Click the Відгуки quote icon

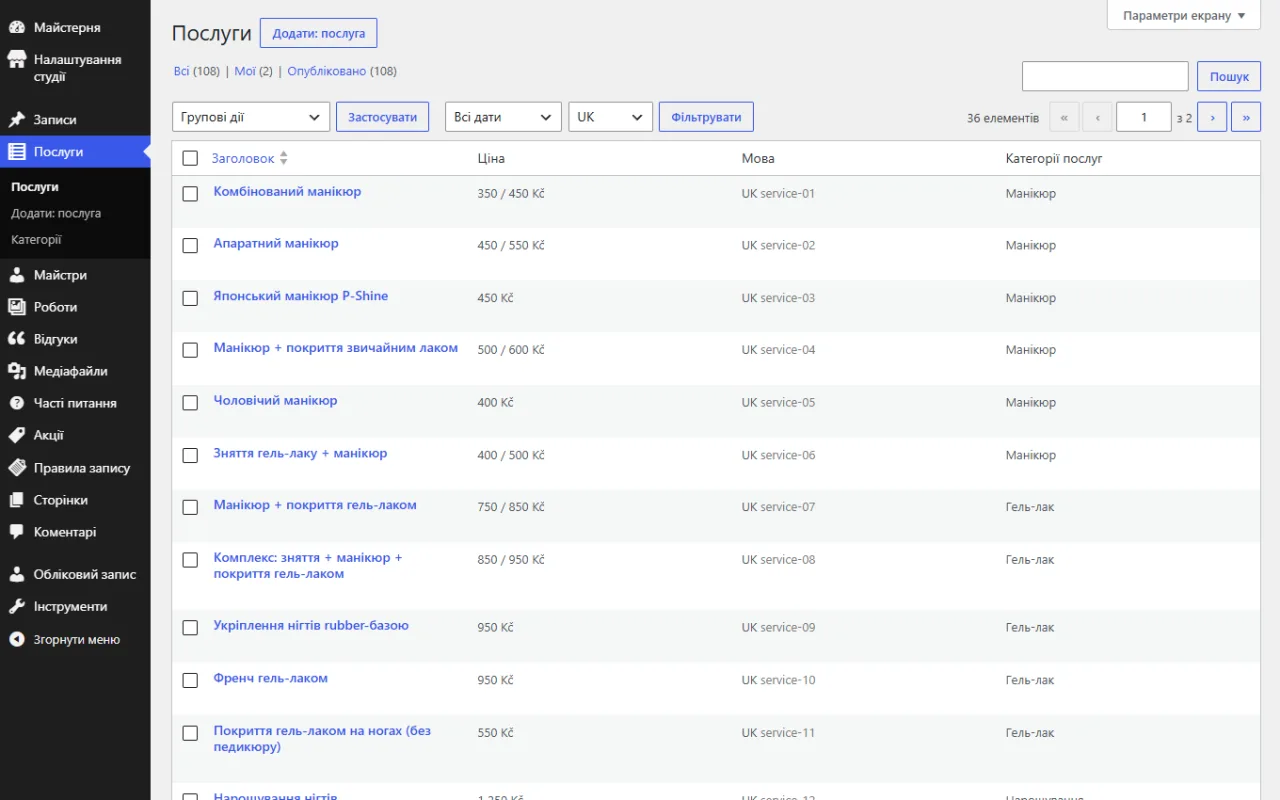[x=17, y=339]
